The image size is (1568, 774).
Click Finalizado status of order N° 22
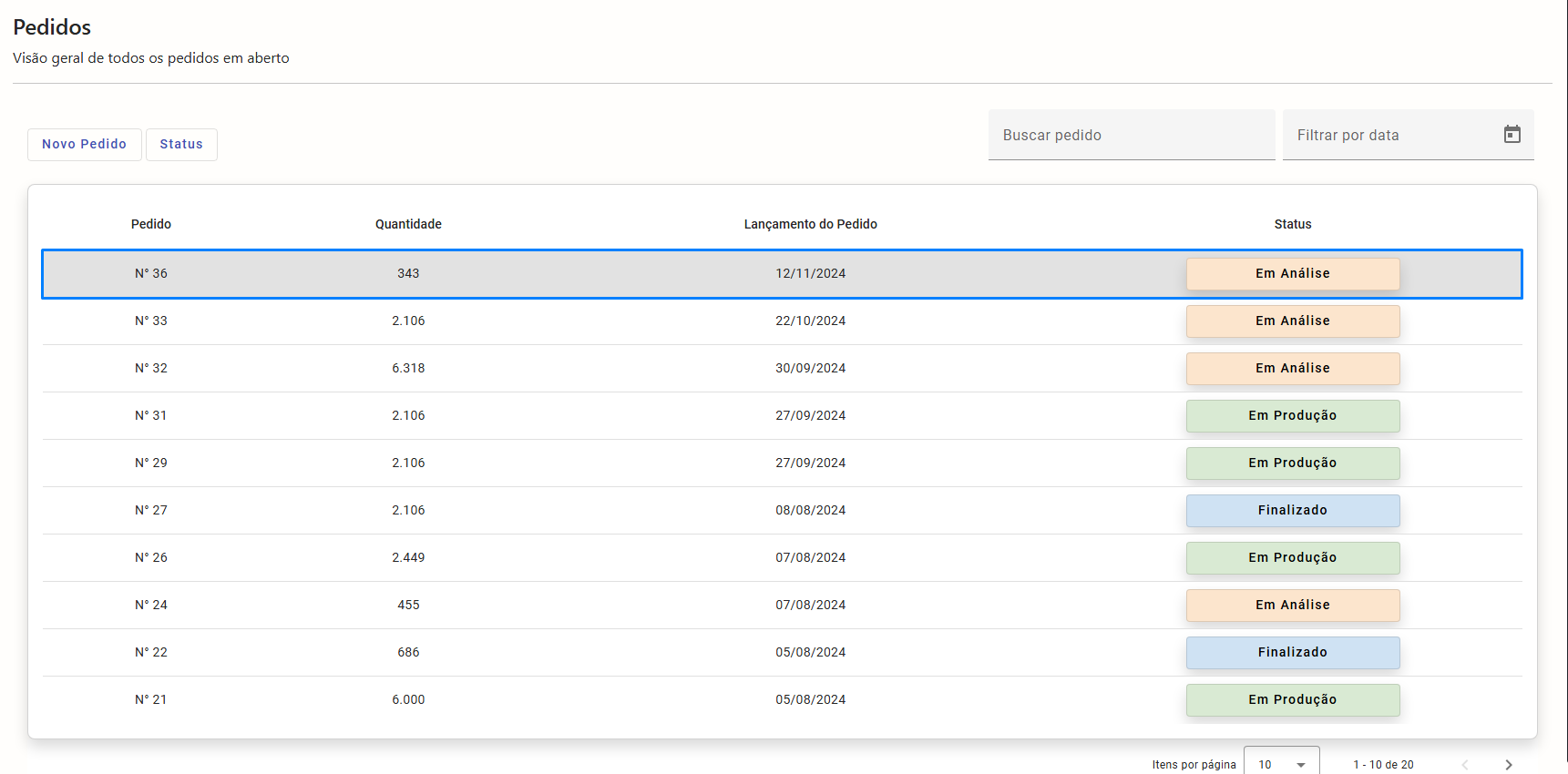[x=1292, y=652]
